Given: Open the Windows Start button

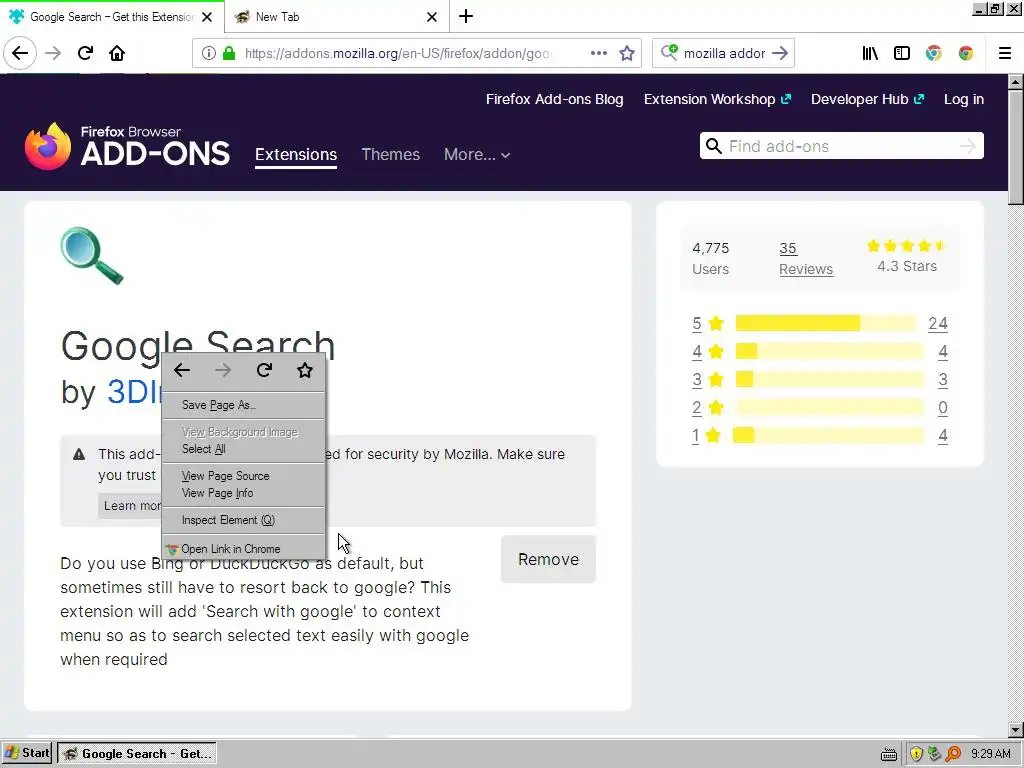Looking at the screenshot, I should (27, 754).
